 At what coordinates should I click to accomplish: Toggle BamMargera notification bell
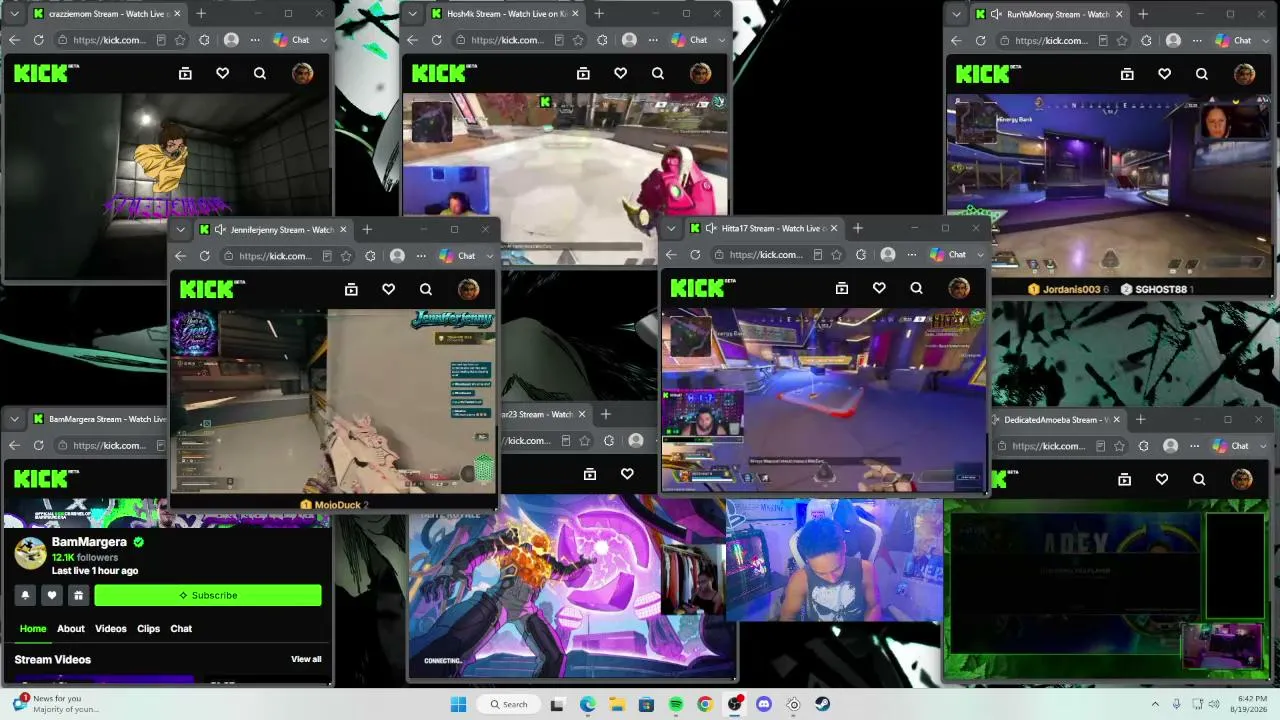(x=26, y=595)
